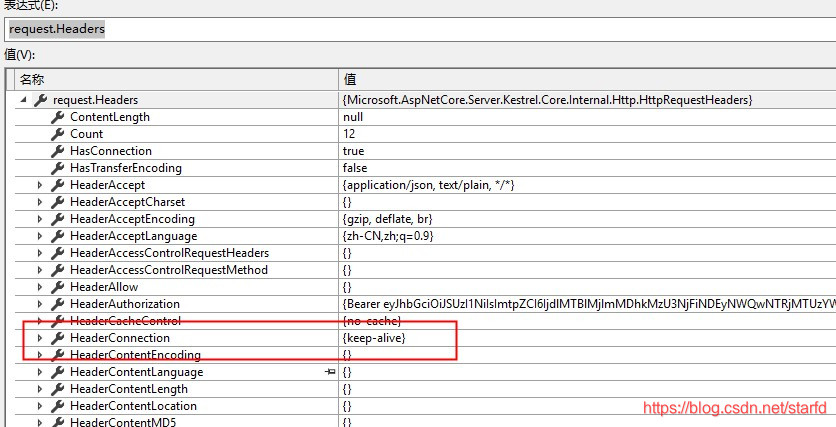Expand the HeaderAuthorization node
Image resolution: width=836 pixels, height=427 pixels.
click(x=39, y=304)
